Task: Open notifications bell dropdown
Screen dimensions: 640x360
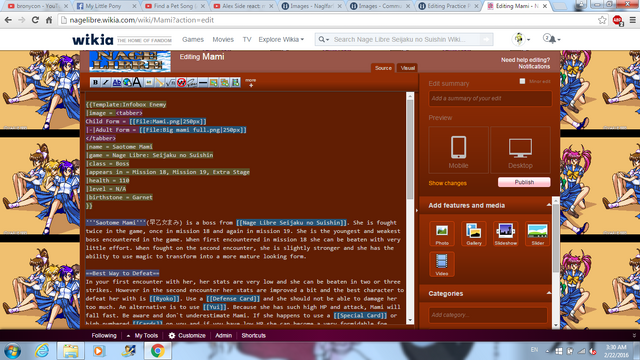Action: [x=551, y=39]
